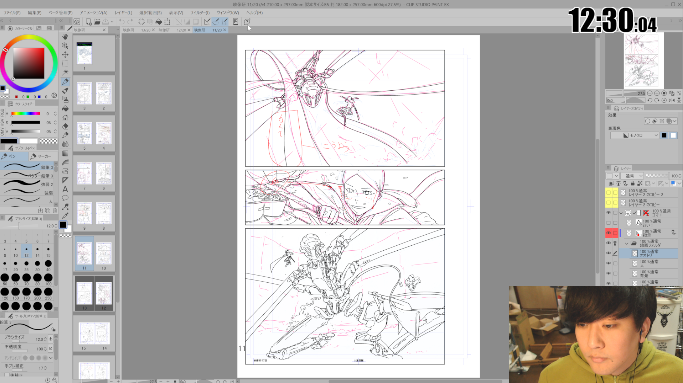This screenshot has width=683, height=383.
Task: Select the Balloon speech bubble tool
Action: click(x=65, y=198)
